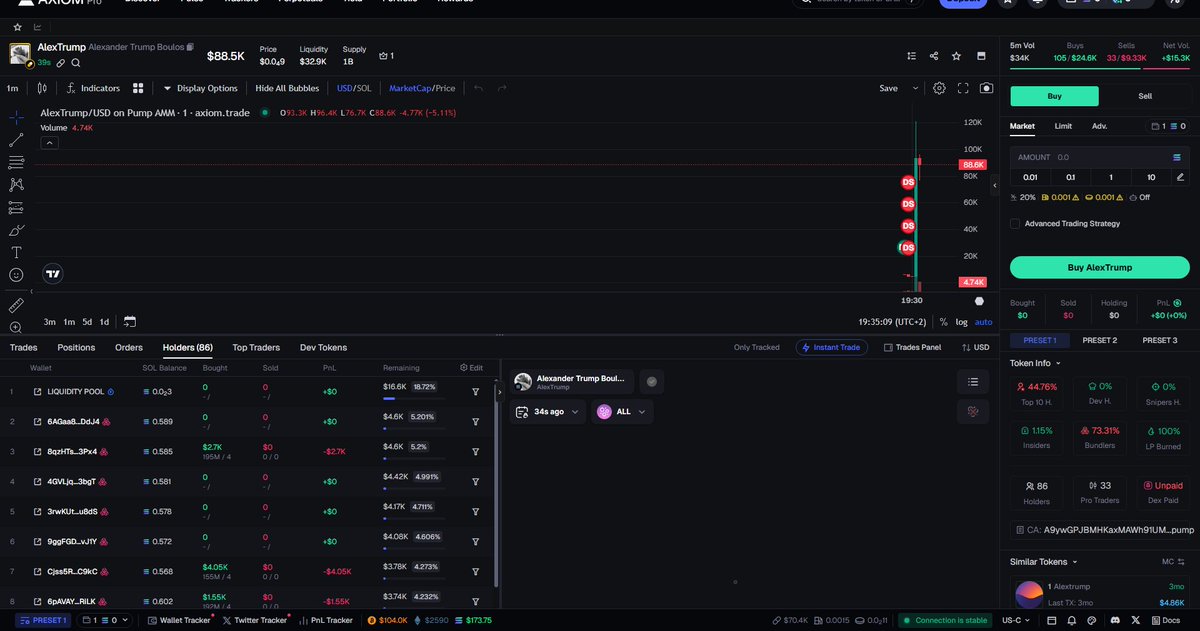
Task: Switch to the Positions tab
Action: tap(76, 347)
